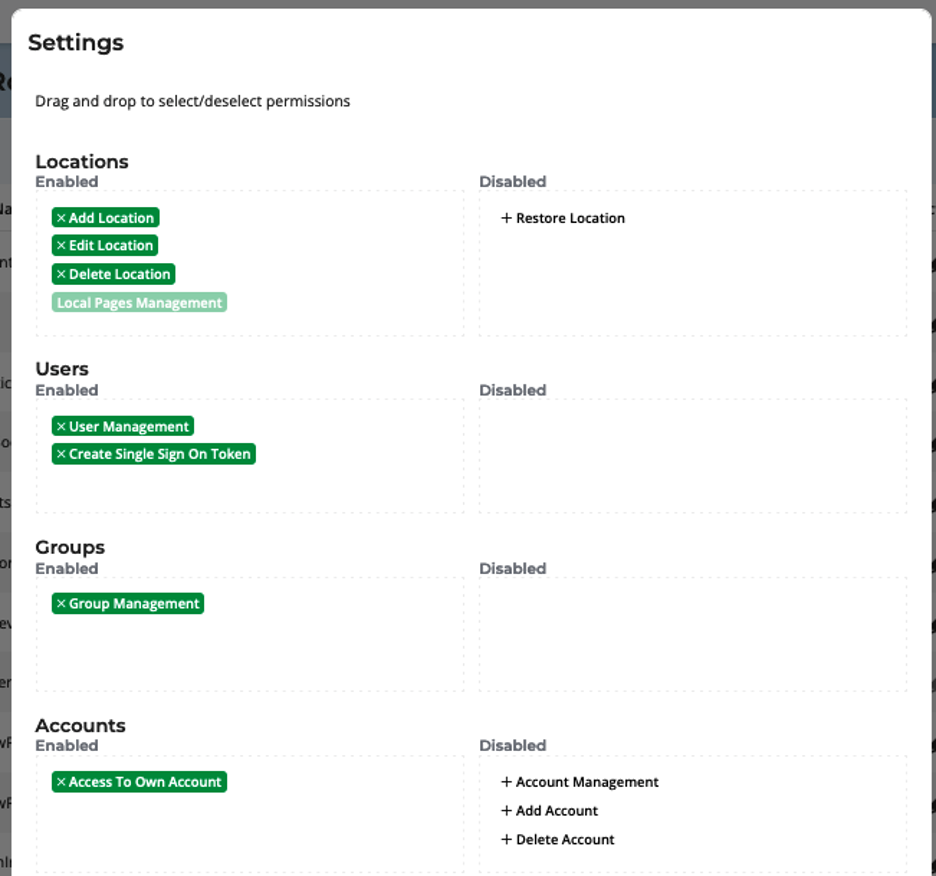
Task: Remove Delete Location using its × icon
Action: pyautogui.click(x=61, y=273)
